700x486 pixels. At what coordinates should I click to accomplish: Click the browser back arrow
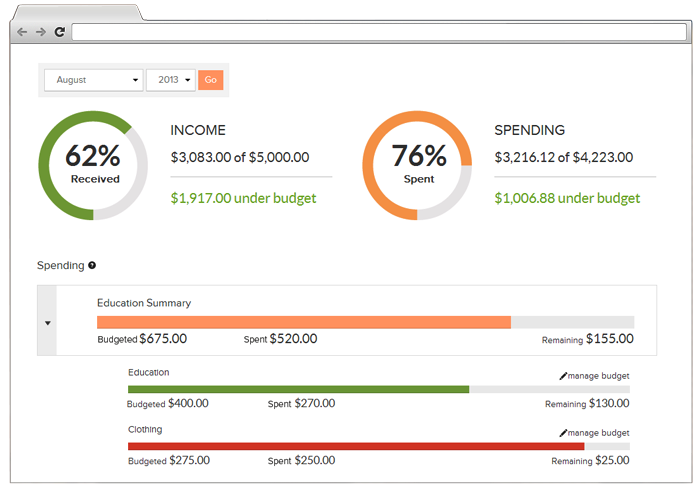coord(22,32)
